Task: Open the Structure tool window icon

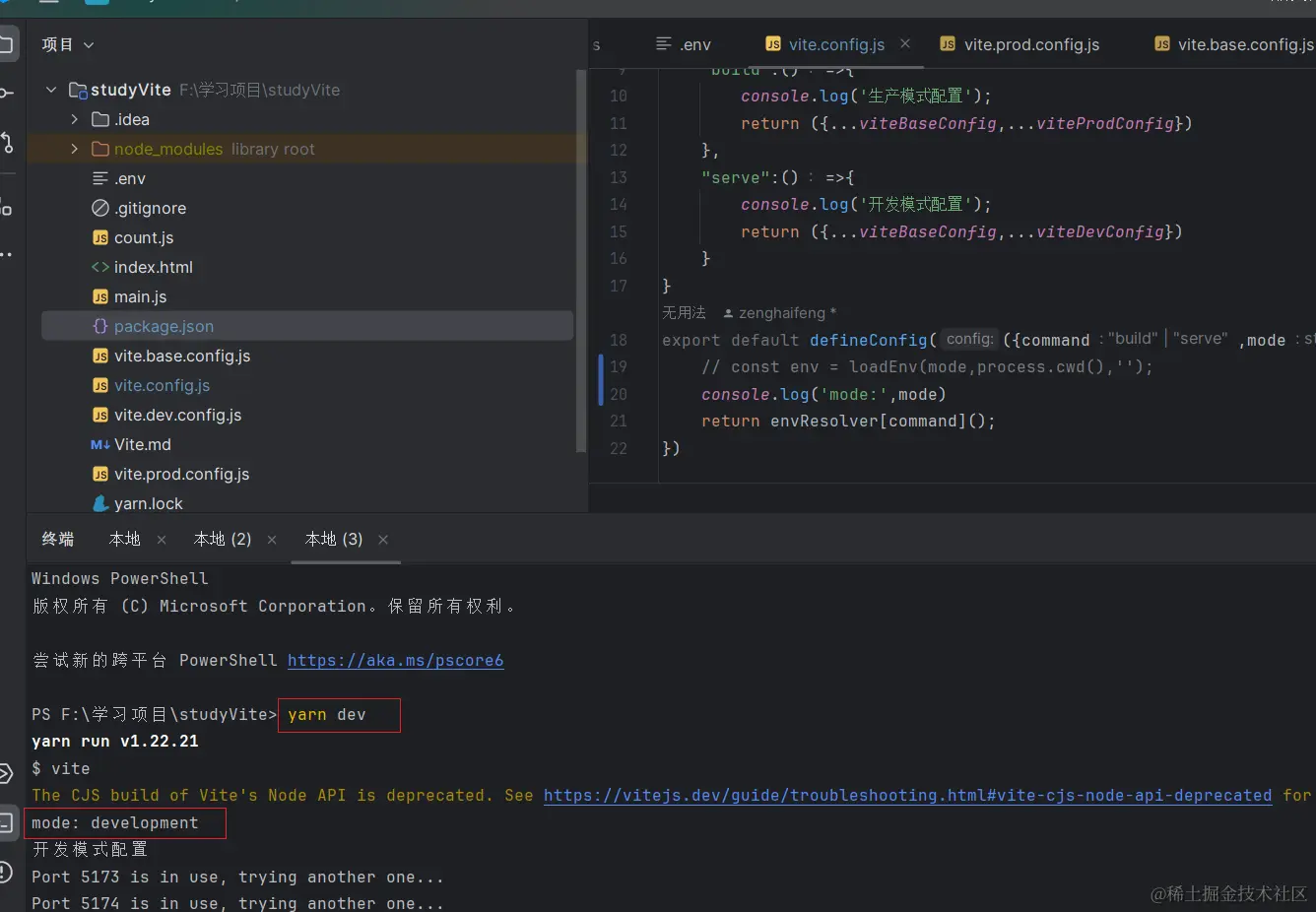Action: 6,207
